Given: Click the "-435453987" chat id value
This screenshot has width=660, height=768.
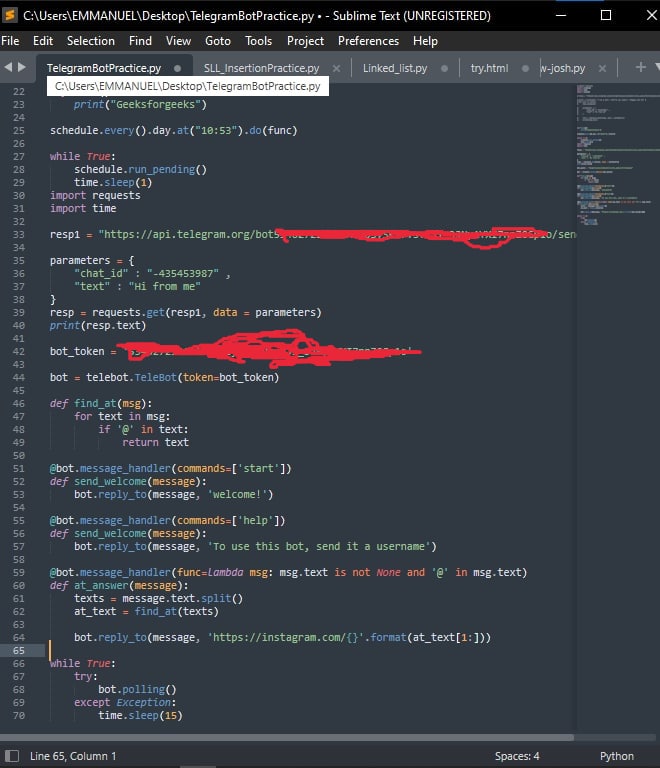Looking at the screenshot, I should [183, 273].
